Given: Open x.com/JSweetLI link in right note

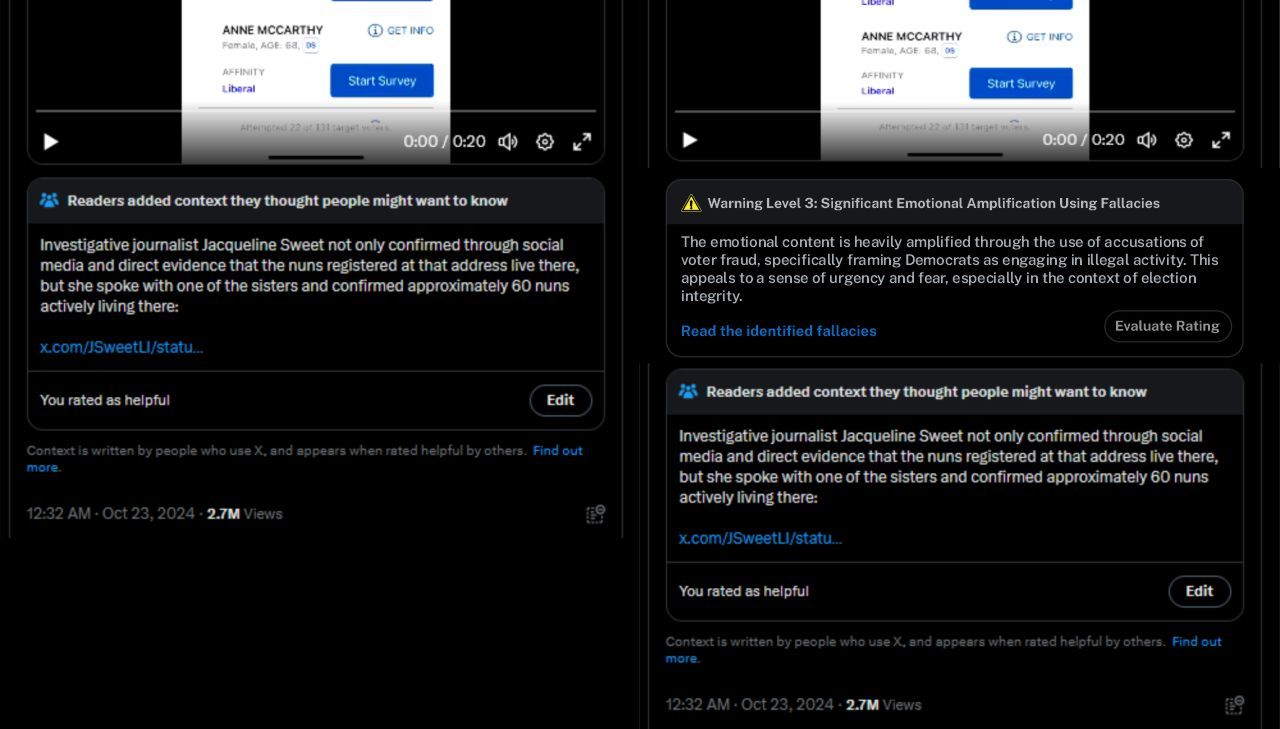Looking at the screenshot, I should pyautogui.click(x=761, y=538).
